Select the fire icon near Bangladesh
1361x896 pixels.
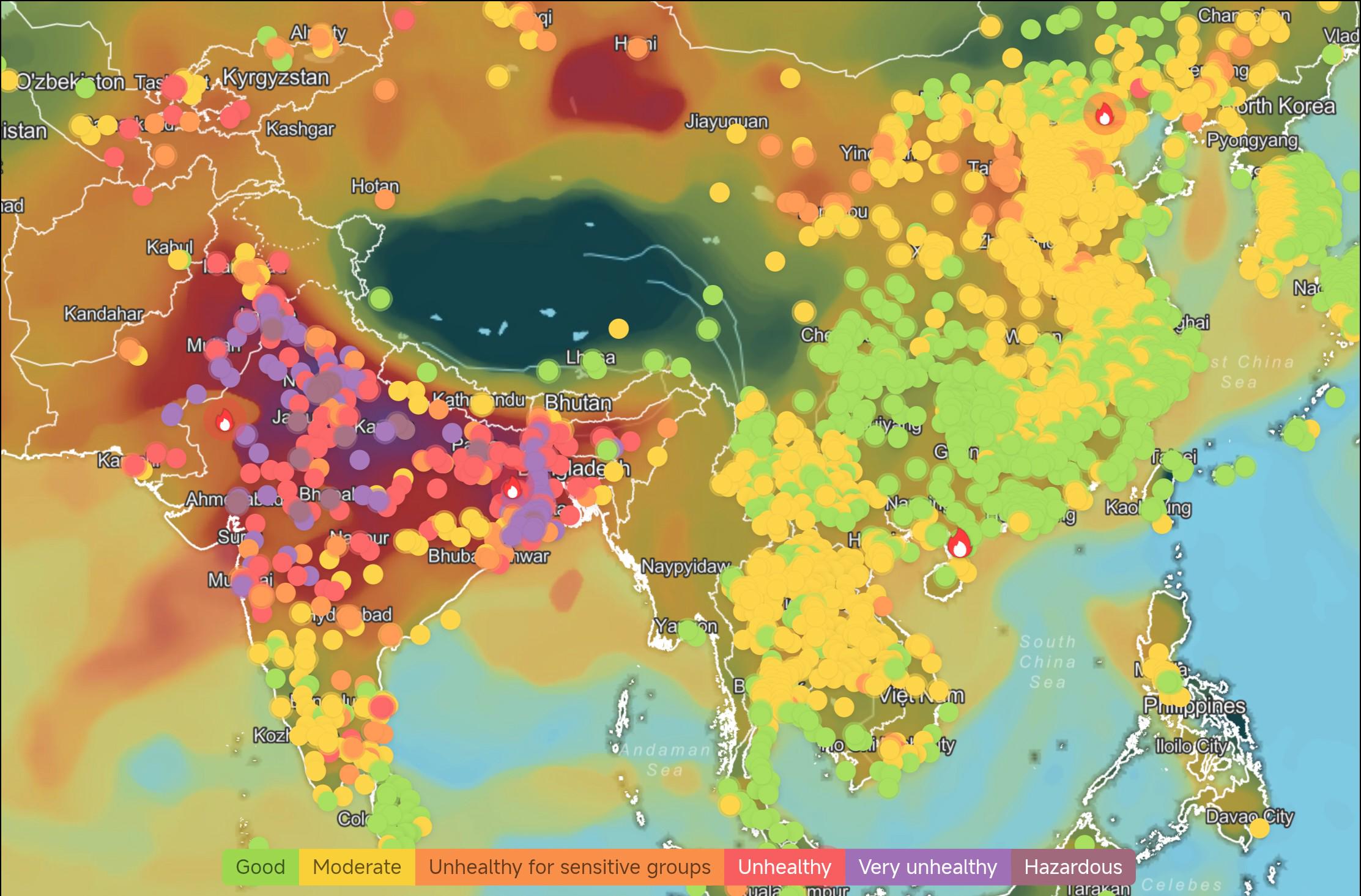513,489
